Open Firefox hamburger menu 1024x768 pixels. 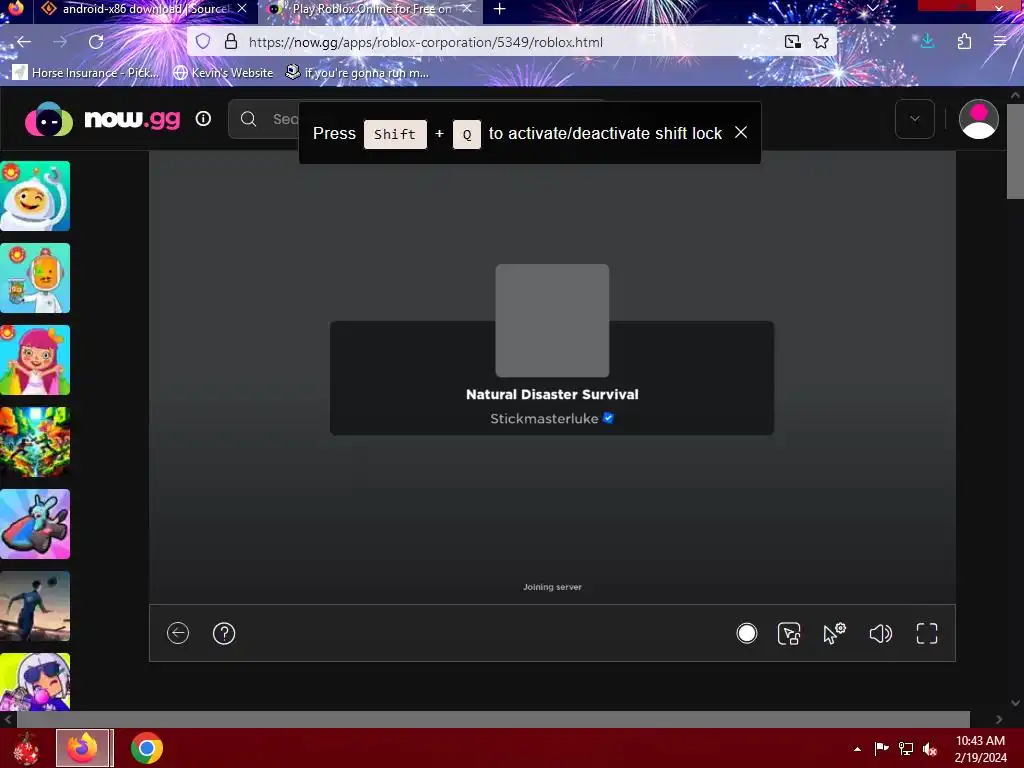[x=1000, y=42]
